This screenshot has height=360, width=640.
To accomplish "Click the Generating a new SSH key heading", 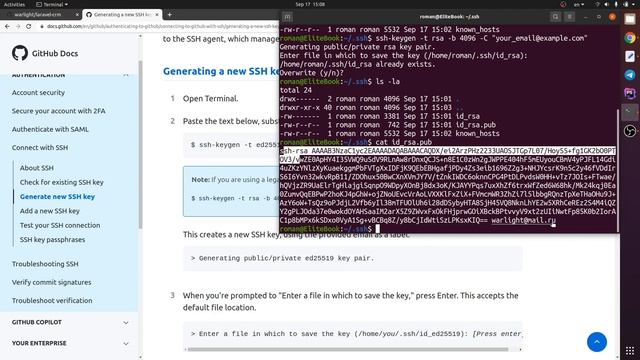I will pyautogui.click(x=221, y=71).
